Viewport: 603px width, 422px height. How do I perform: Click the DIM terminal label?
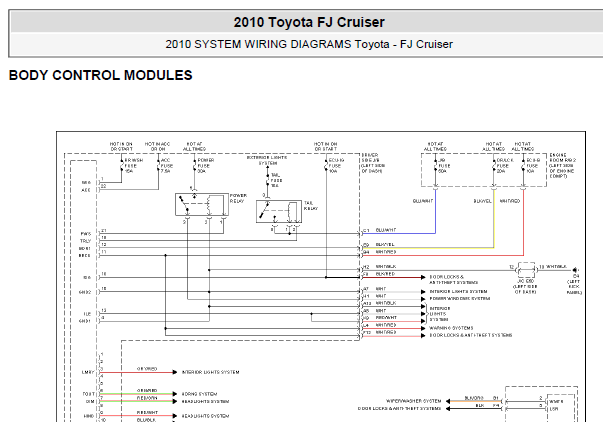pyautogui.click(x=90, y=402)
